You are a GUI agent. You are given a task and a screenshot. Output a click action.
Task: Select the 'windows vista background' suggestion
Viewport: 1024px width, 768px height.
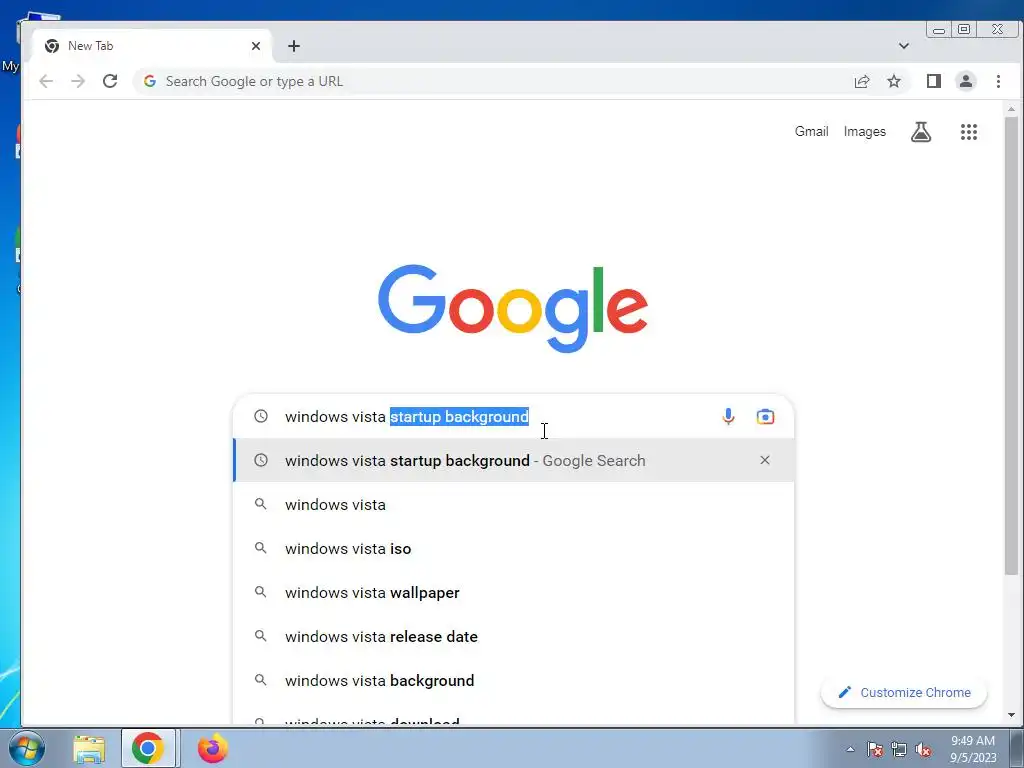(x=513, y=680)
